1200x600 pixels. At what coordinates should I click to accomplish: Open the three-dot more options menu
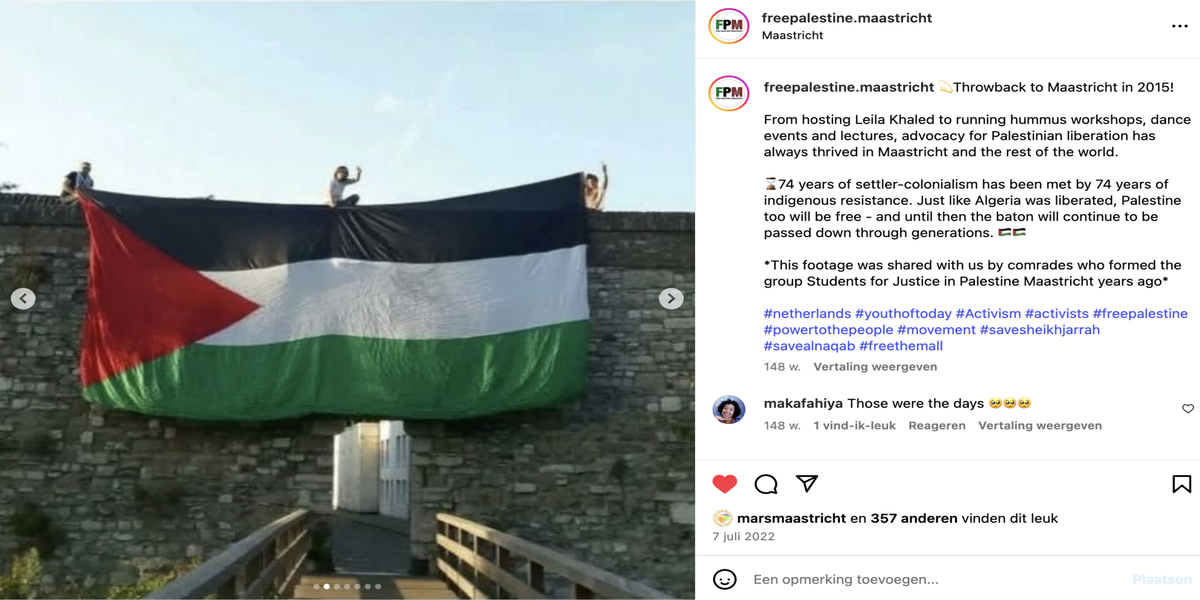1180,26
